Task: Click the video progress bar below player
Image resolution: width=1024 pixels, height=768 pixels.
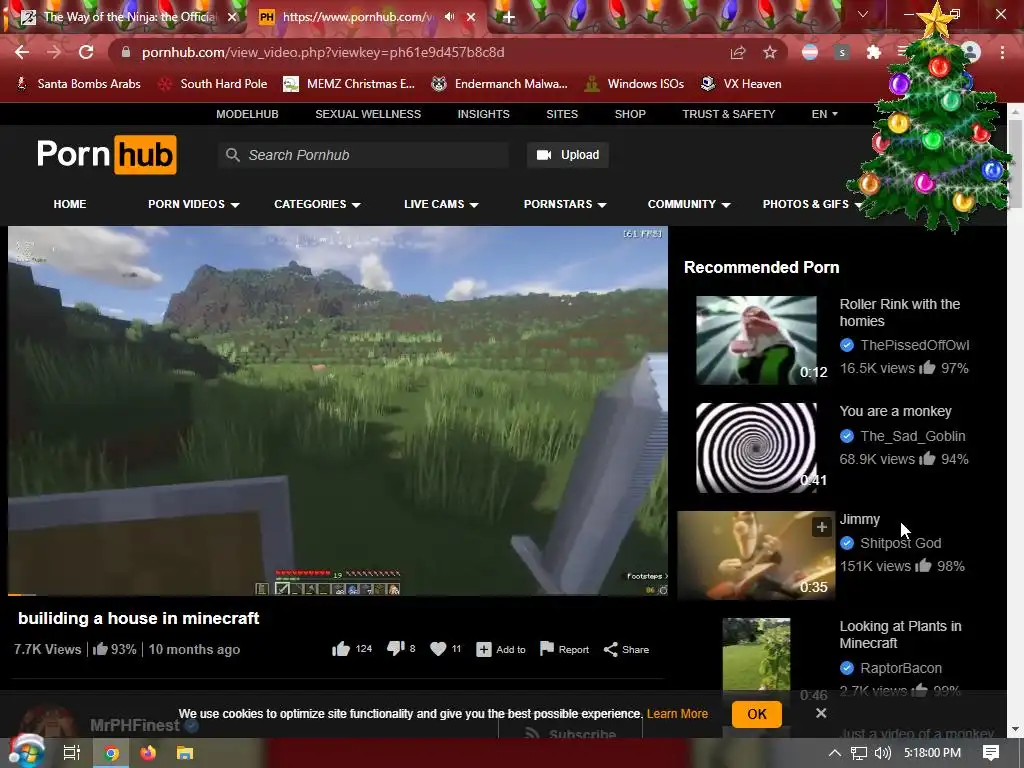Action: click(338, 594)
